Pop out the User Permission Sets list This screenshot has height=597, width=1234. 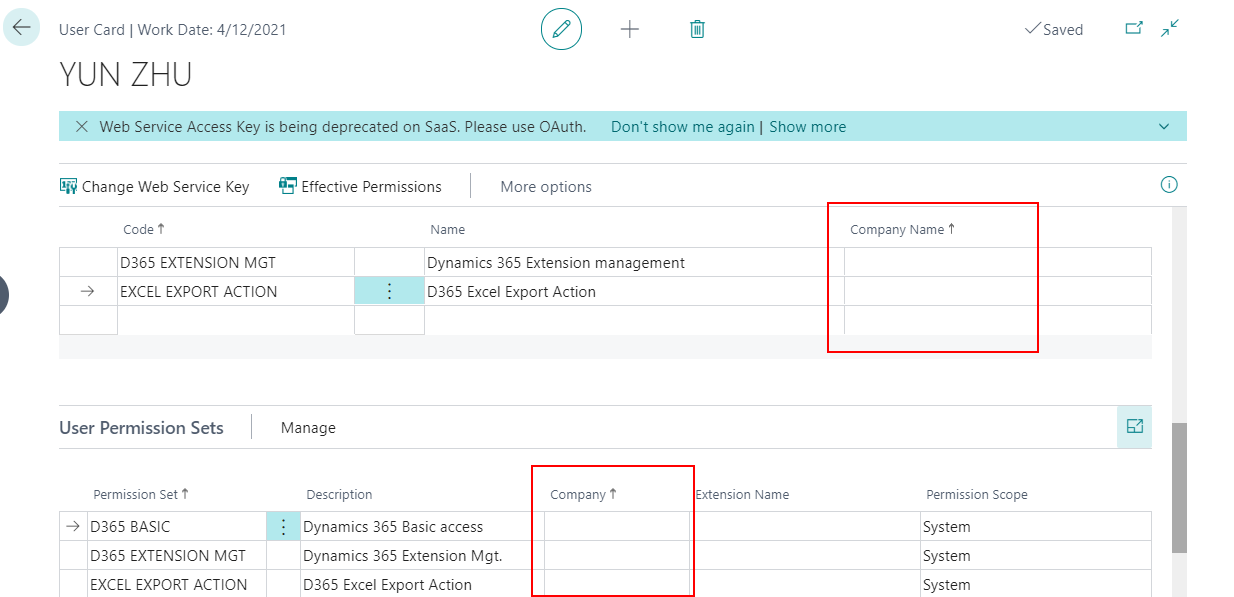[x=1134, y=425]
